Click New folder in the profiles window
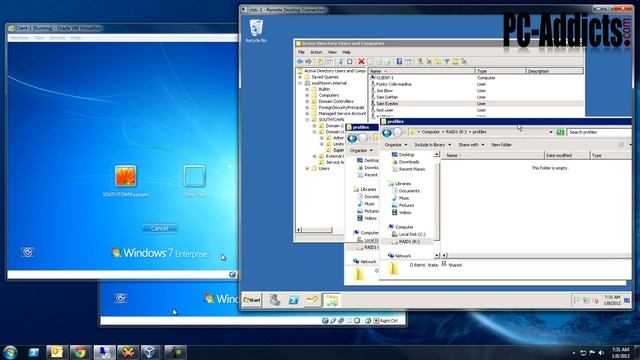640x360 pixels. [x=502, y=145]
